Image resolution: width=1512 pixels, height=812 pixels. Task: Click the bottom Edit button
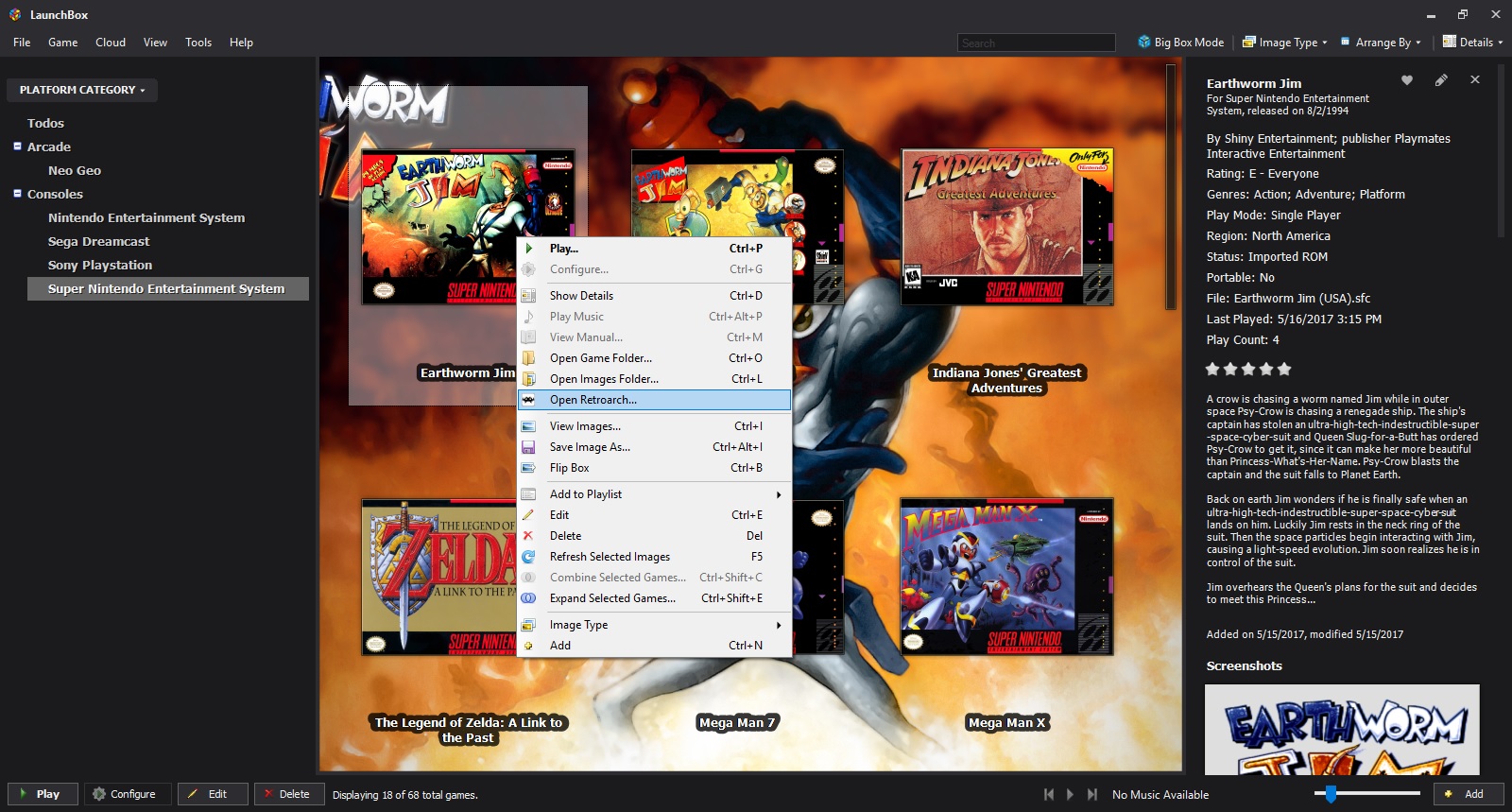213,794
